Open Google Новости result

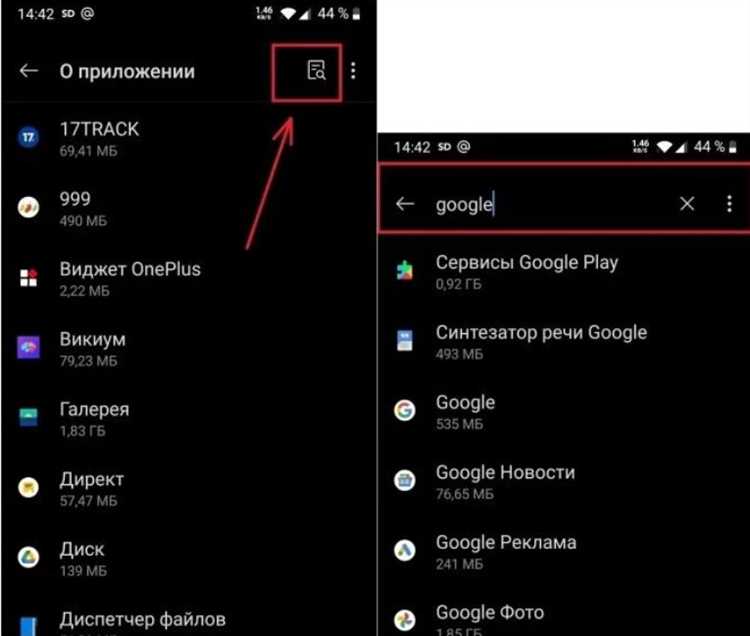click(564, 482)
